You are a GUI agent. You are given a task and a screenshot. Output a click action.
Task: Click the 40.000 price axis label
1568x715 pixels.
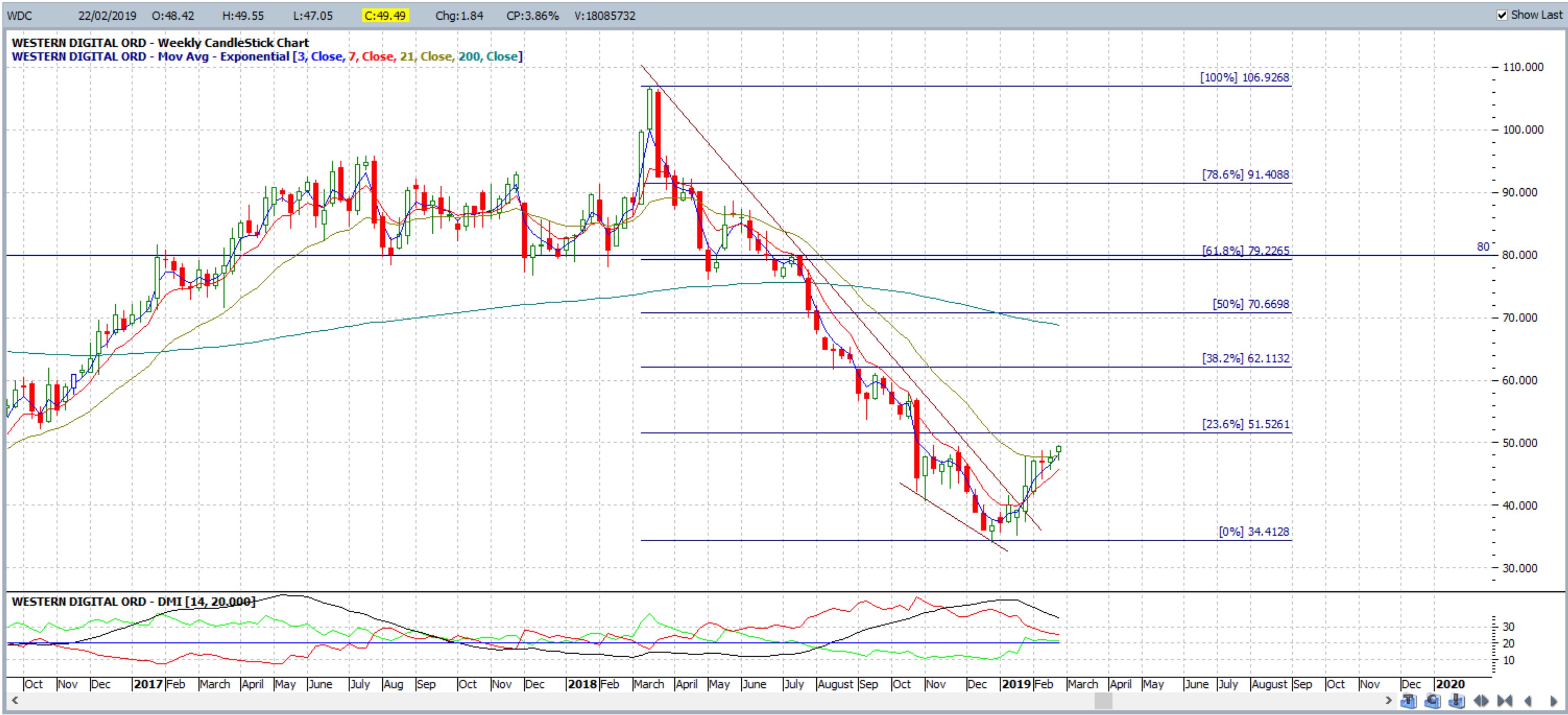click(1520, 505)
